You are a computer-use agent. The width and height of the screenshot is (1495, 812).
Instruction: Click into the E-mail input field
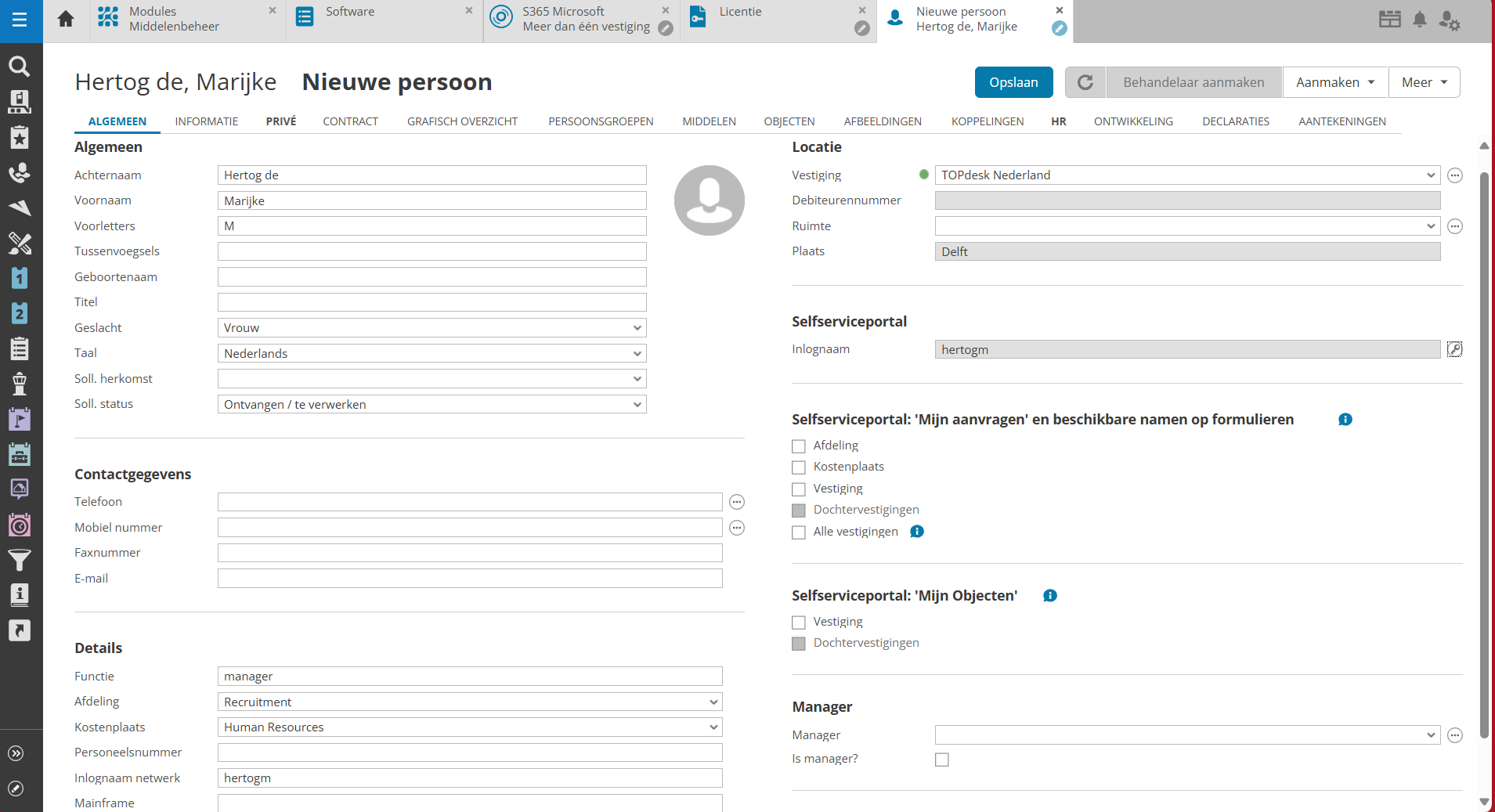470,579
